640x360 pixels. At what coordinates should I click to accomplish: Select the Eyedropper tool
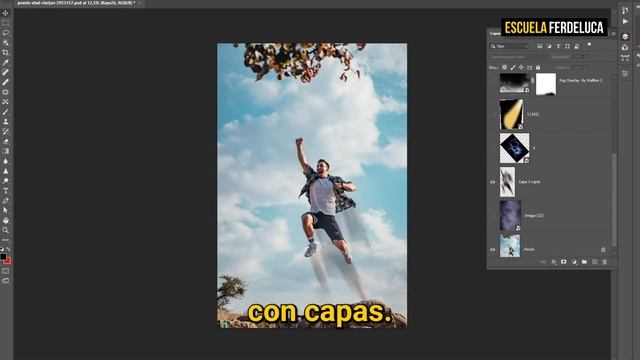pyautogui.click(x=5, y=62)
